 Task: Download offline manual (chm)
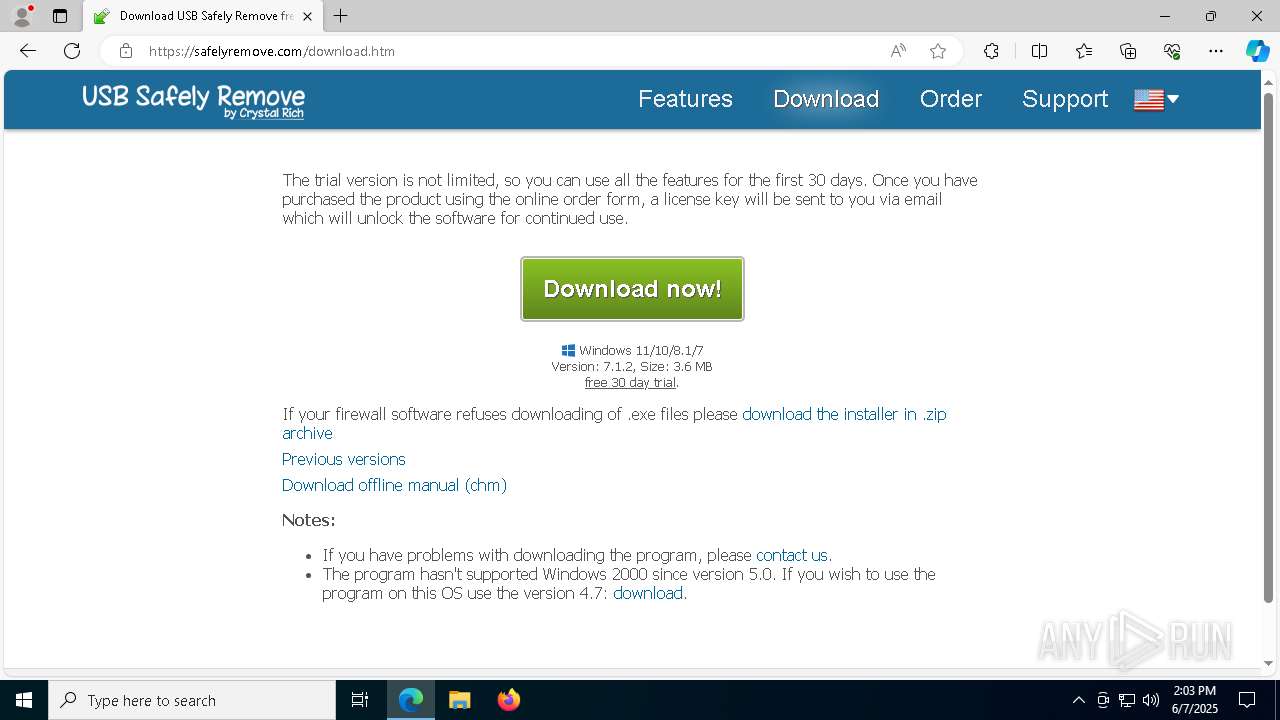394,485
